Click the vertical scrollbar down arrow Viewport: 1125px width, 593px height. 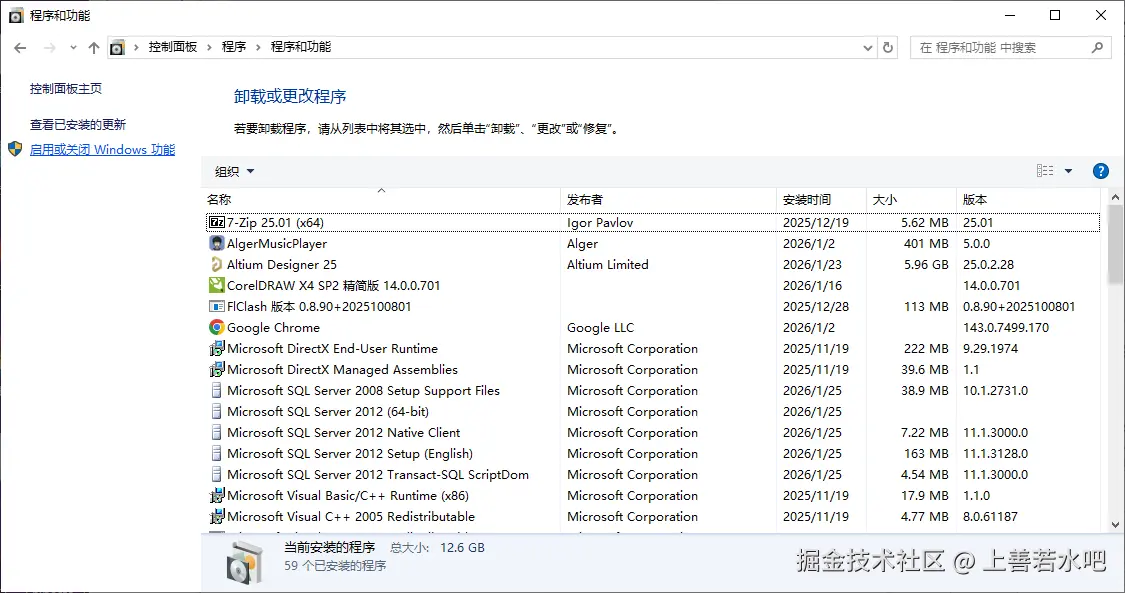[1115, 525]
